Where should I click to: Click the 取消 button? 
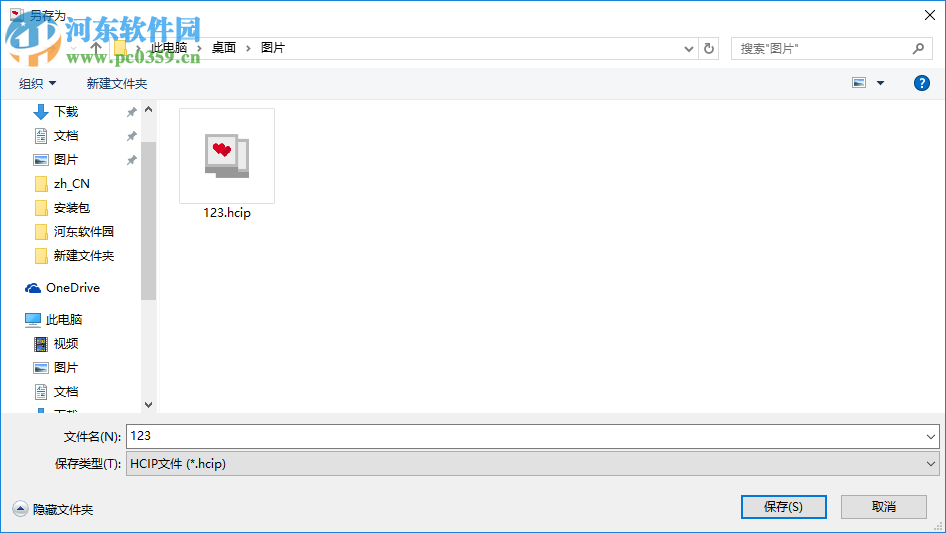884,507
